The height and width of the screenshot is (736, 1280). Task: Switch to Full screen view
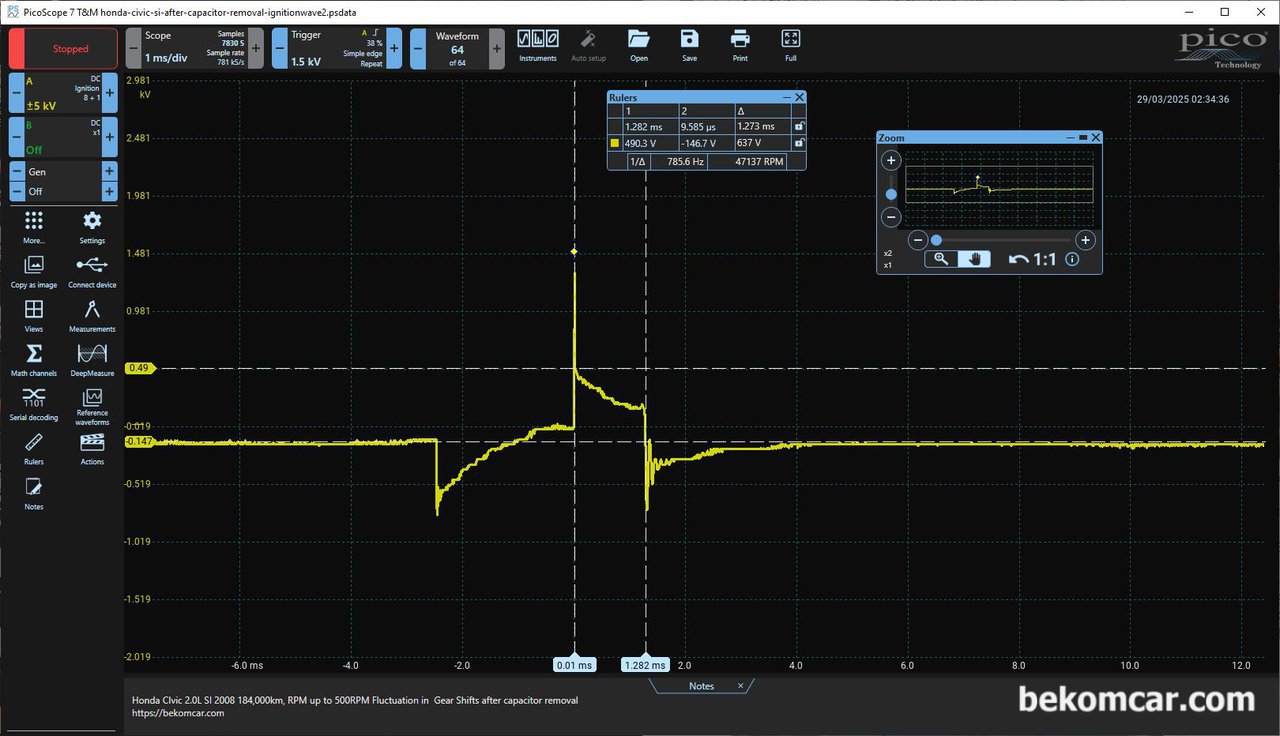[791, 46]
